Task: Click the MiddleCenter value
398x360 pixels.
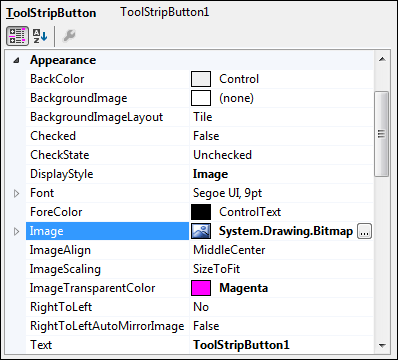Action: 229,250
